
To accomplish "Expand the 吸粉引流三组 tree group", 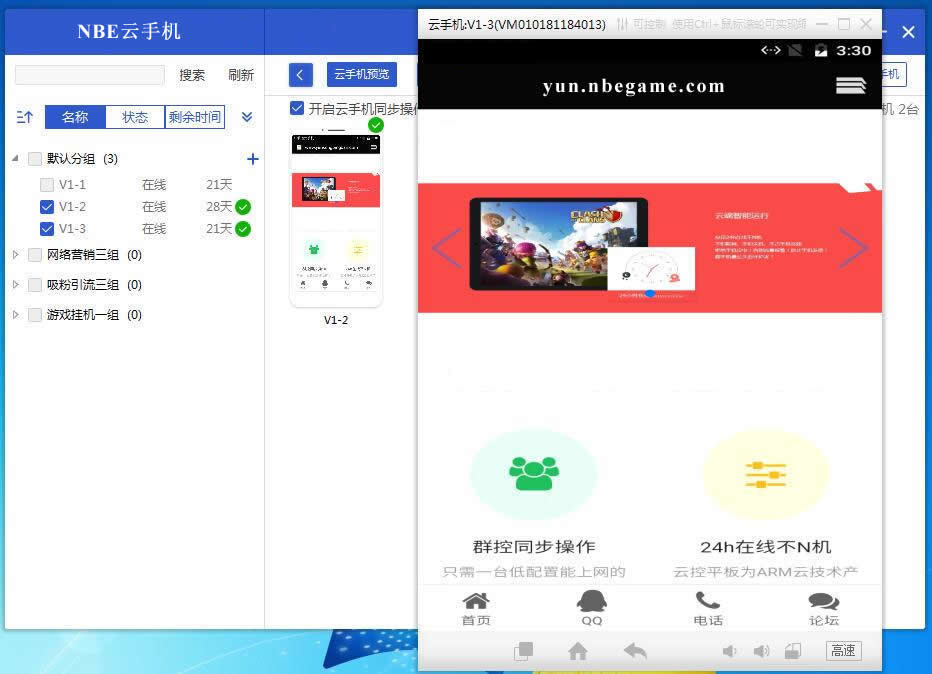I will coord(15,285).
